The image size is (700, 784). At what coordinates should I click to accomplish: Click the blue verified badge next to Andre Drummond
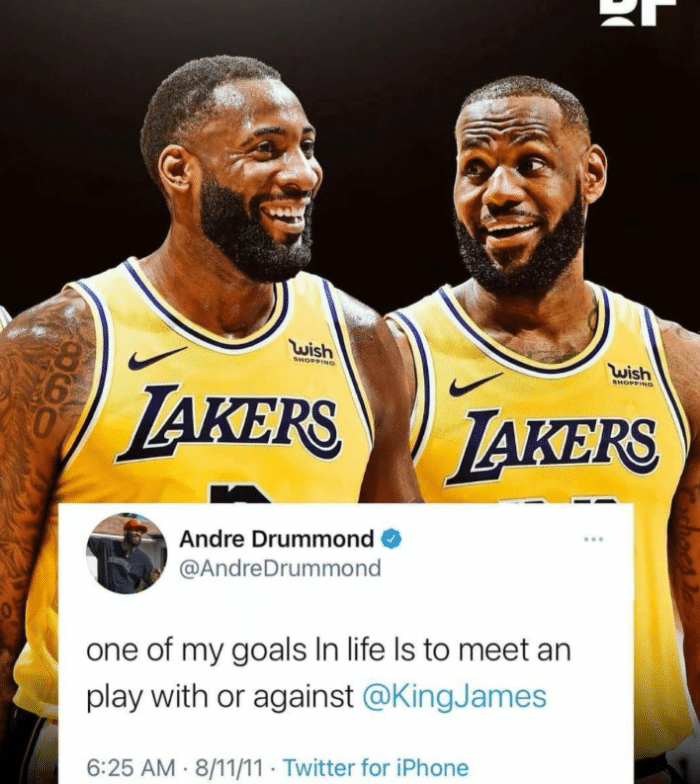pyautogui.click(x=392, y=540)
